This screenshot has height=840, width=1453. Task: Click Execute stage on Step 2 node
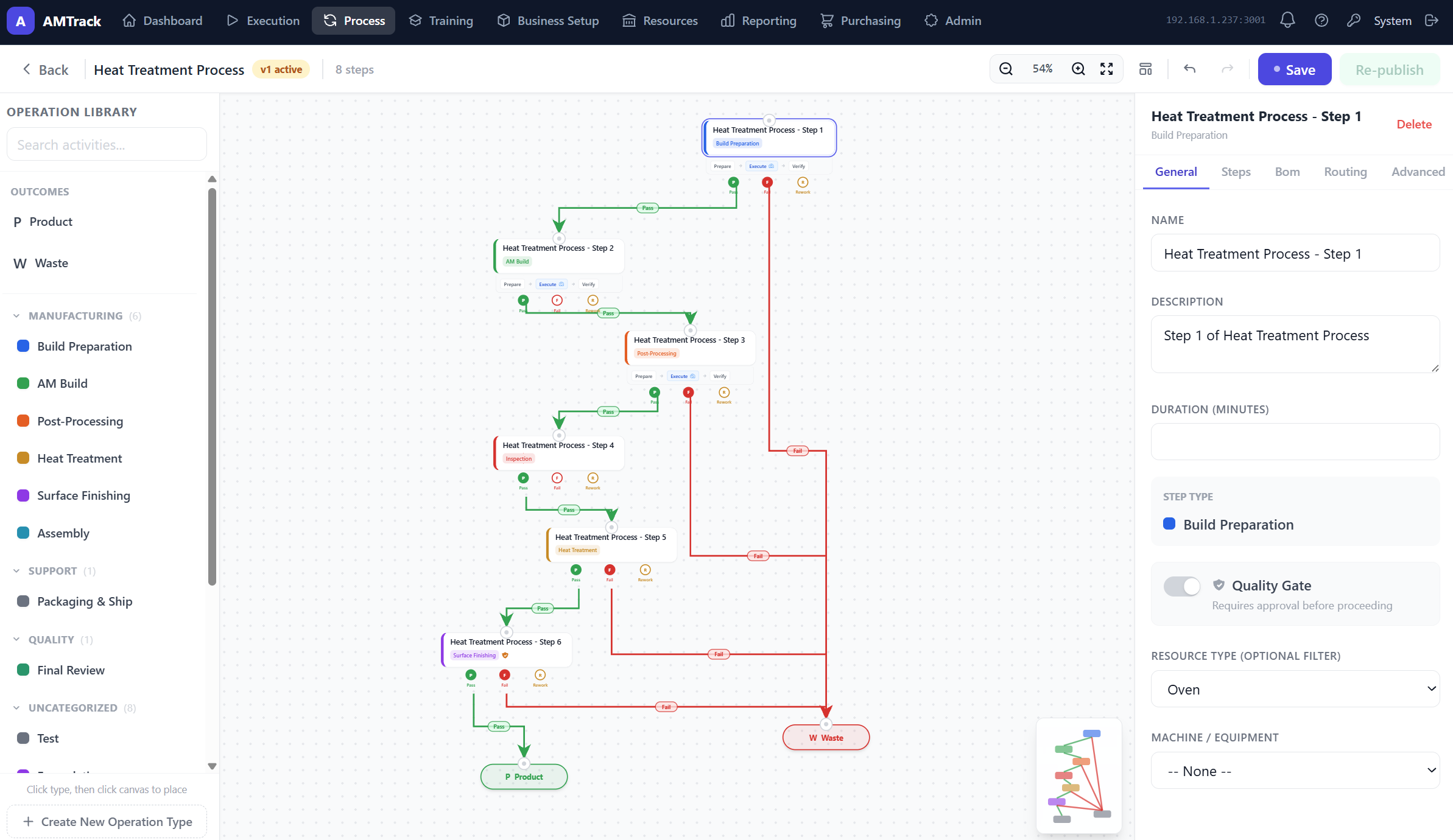(551, 284)
